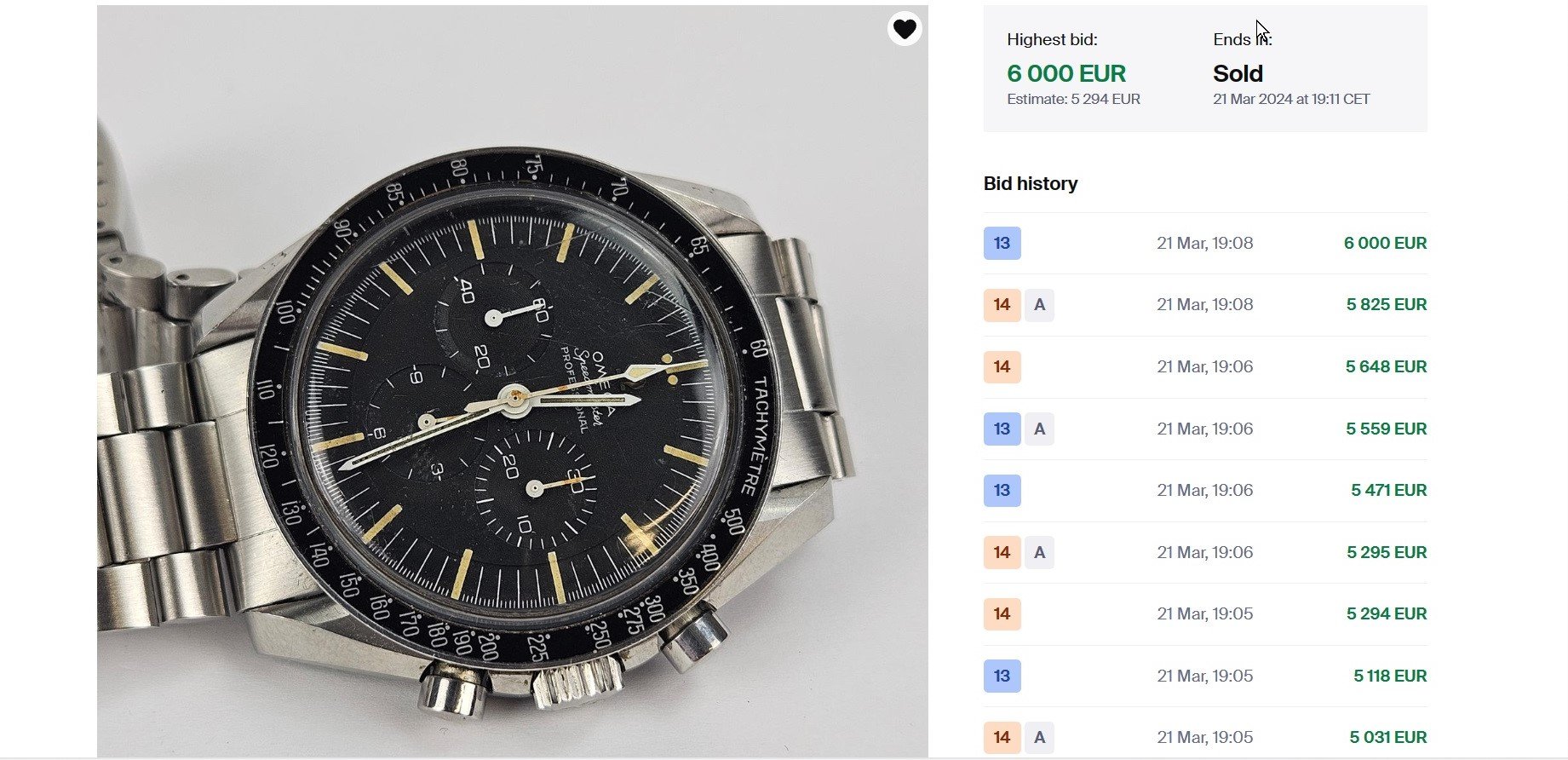The image size is (1568, 760).
Task: Click the A autobid badge on the 5 825 EUR row
Action: point(1039,305)
